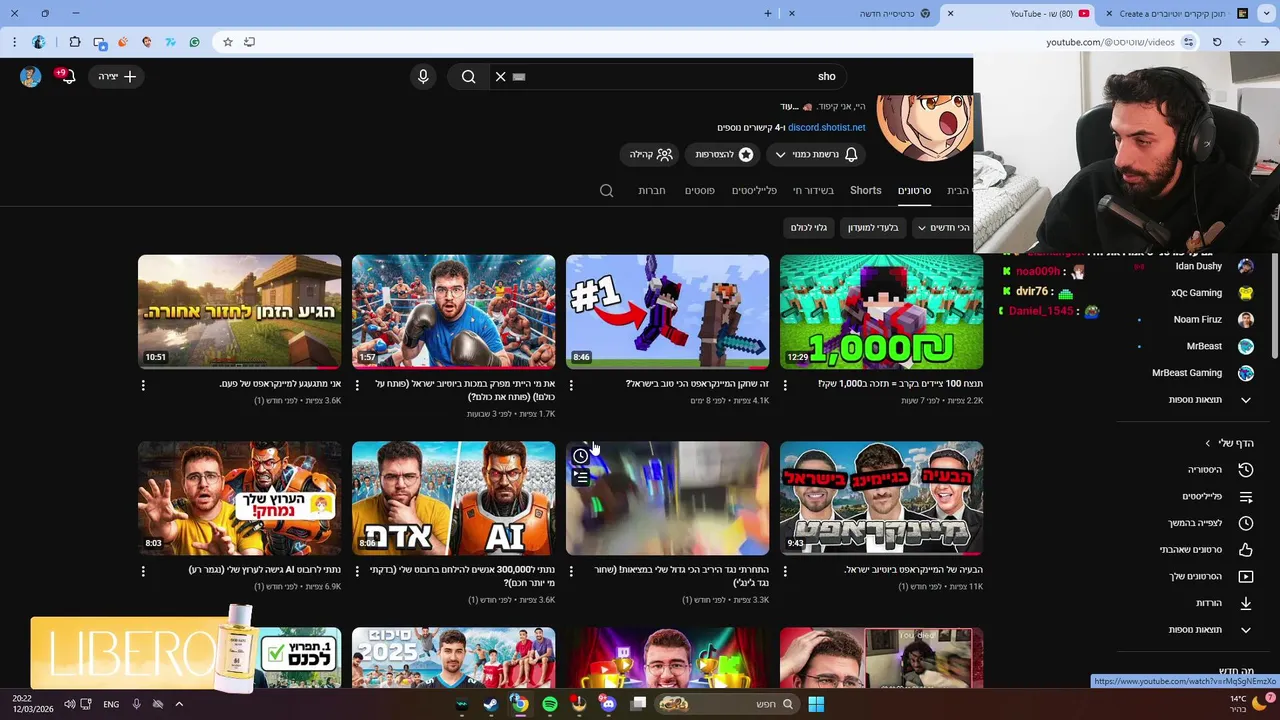The width and height of the screenshot is (1280, 720).
Task: Open the AI vs אדם video thumbnail
Action: (x=454, y=498)
